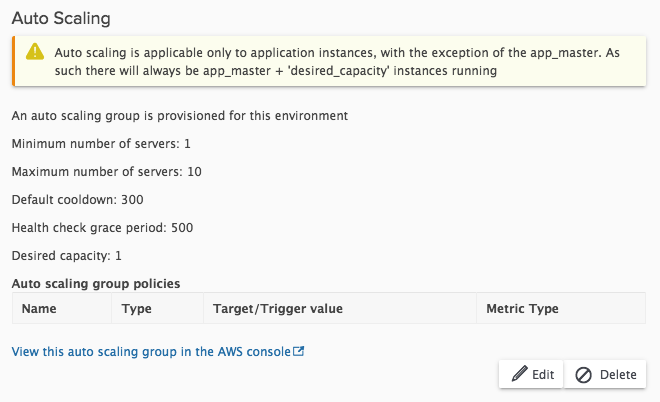Click the external link icon after AWS console

[298, 352]
